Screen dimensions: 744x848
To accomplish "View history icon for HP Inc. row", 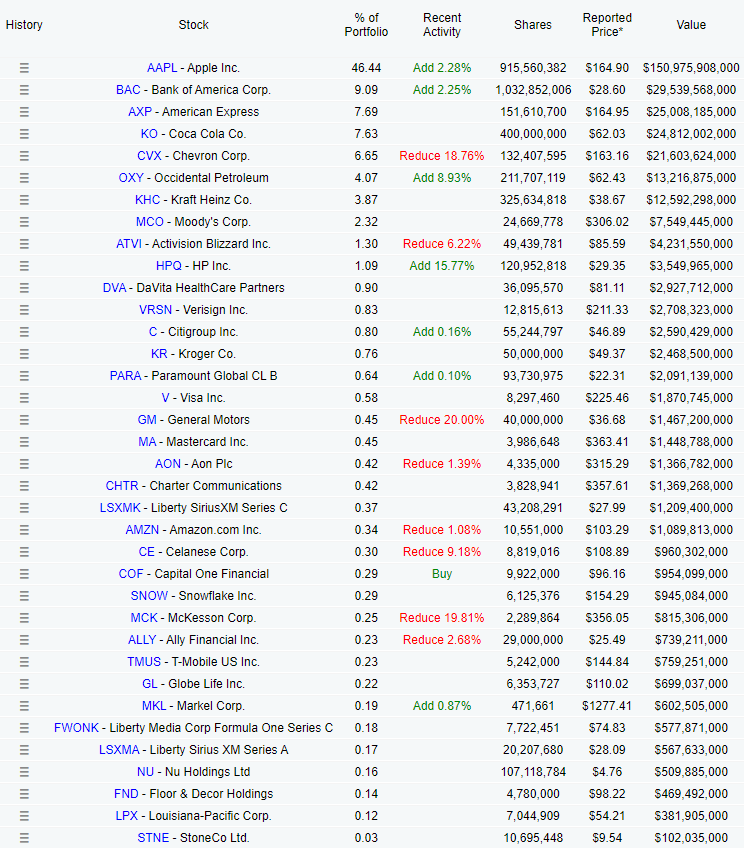I will coord(24,266).
